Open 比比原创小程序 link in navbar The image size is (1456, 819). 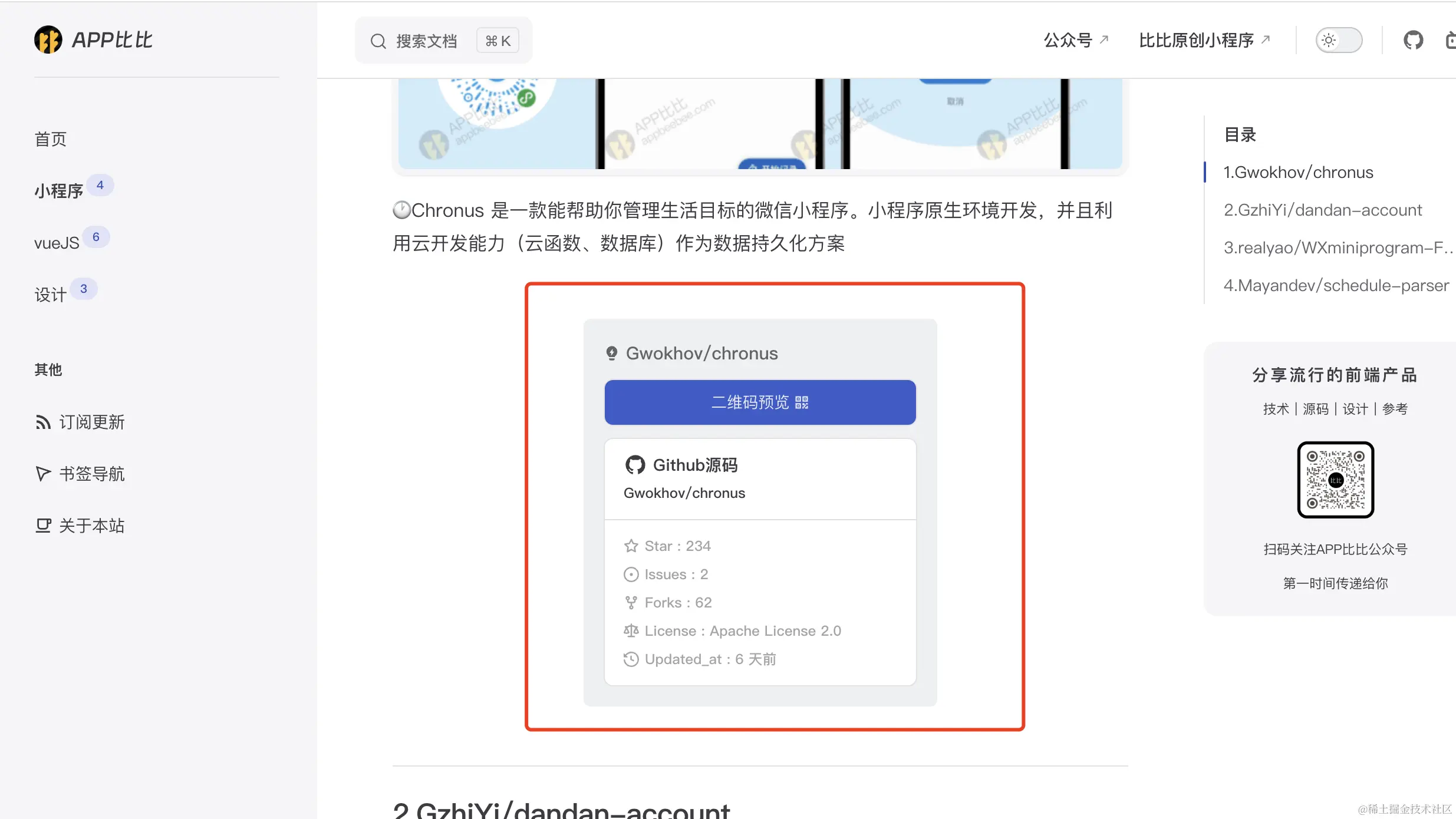1204,40
